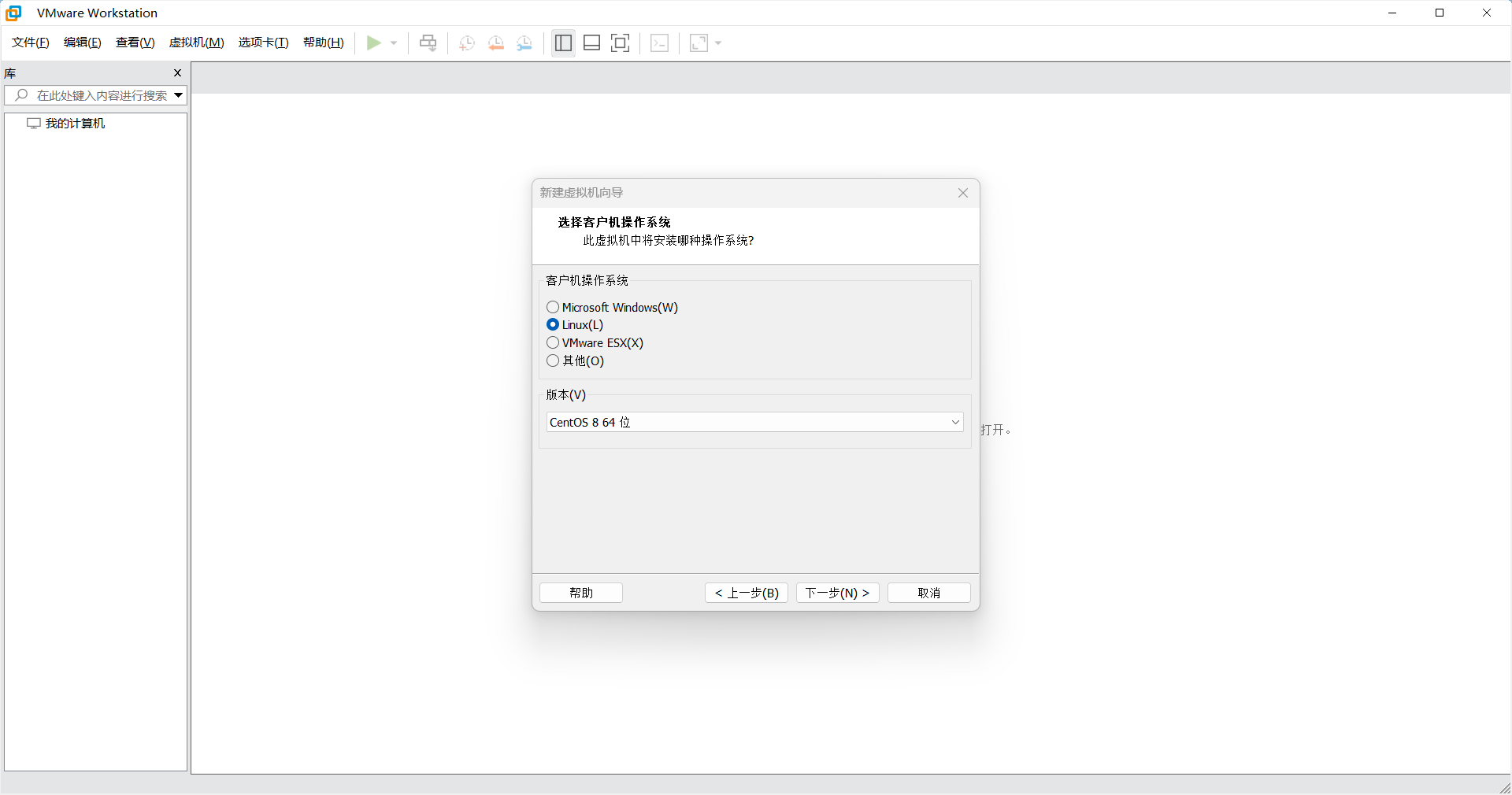Open the stretch display dropdown arrow
This screenshot has height=795, width=1512.
point(718,43)
